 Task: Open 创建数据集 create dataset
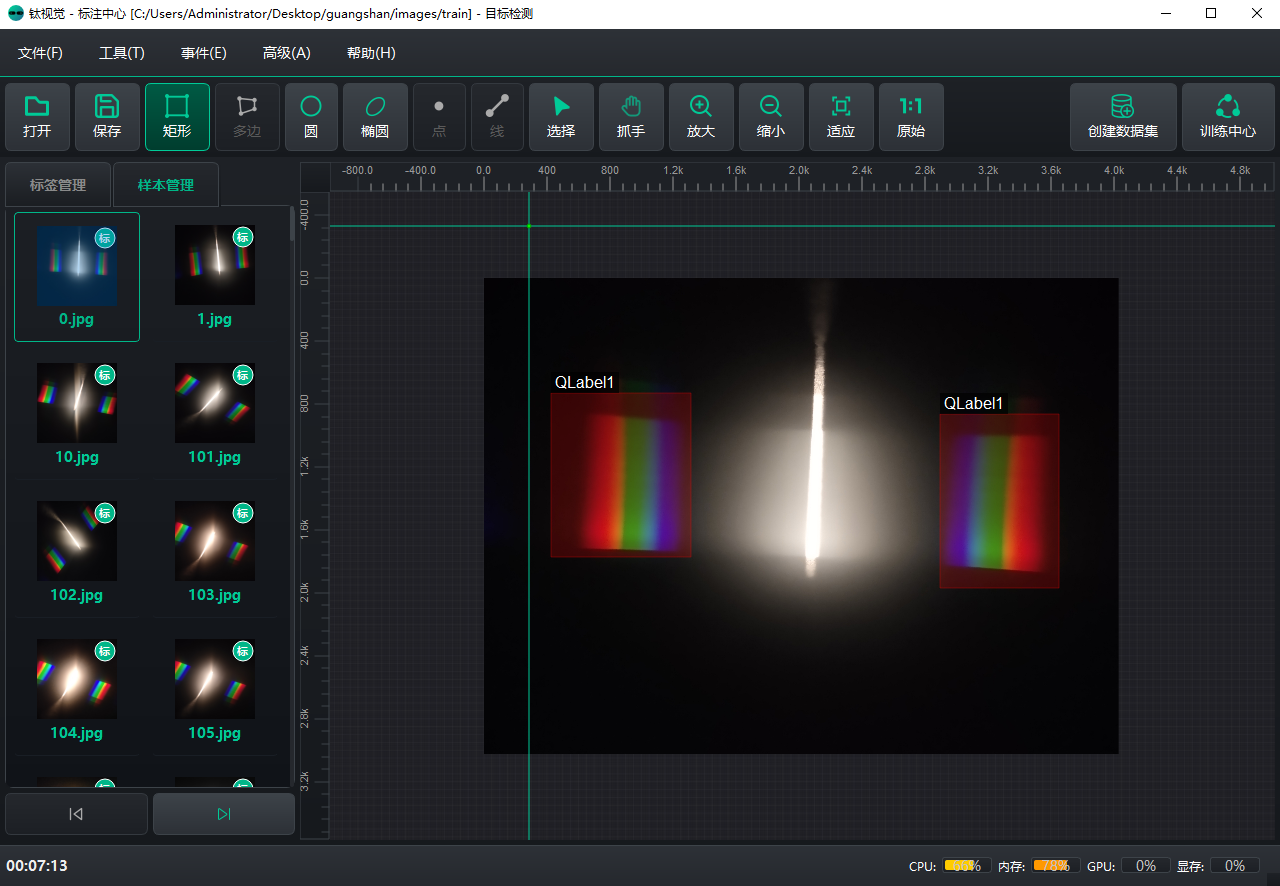click(1123, 117)
